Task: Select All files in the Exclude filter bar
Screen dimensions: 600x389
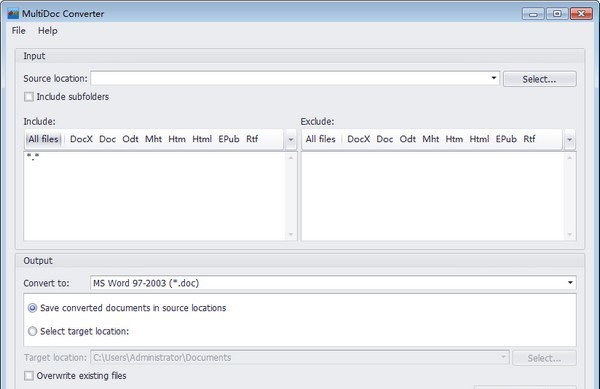Action: coord(320,139)
